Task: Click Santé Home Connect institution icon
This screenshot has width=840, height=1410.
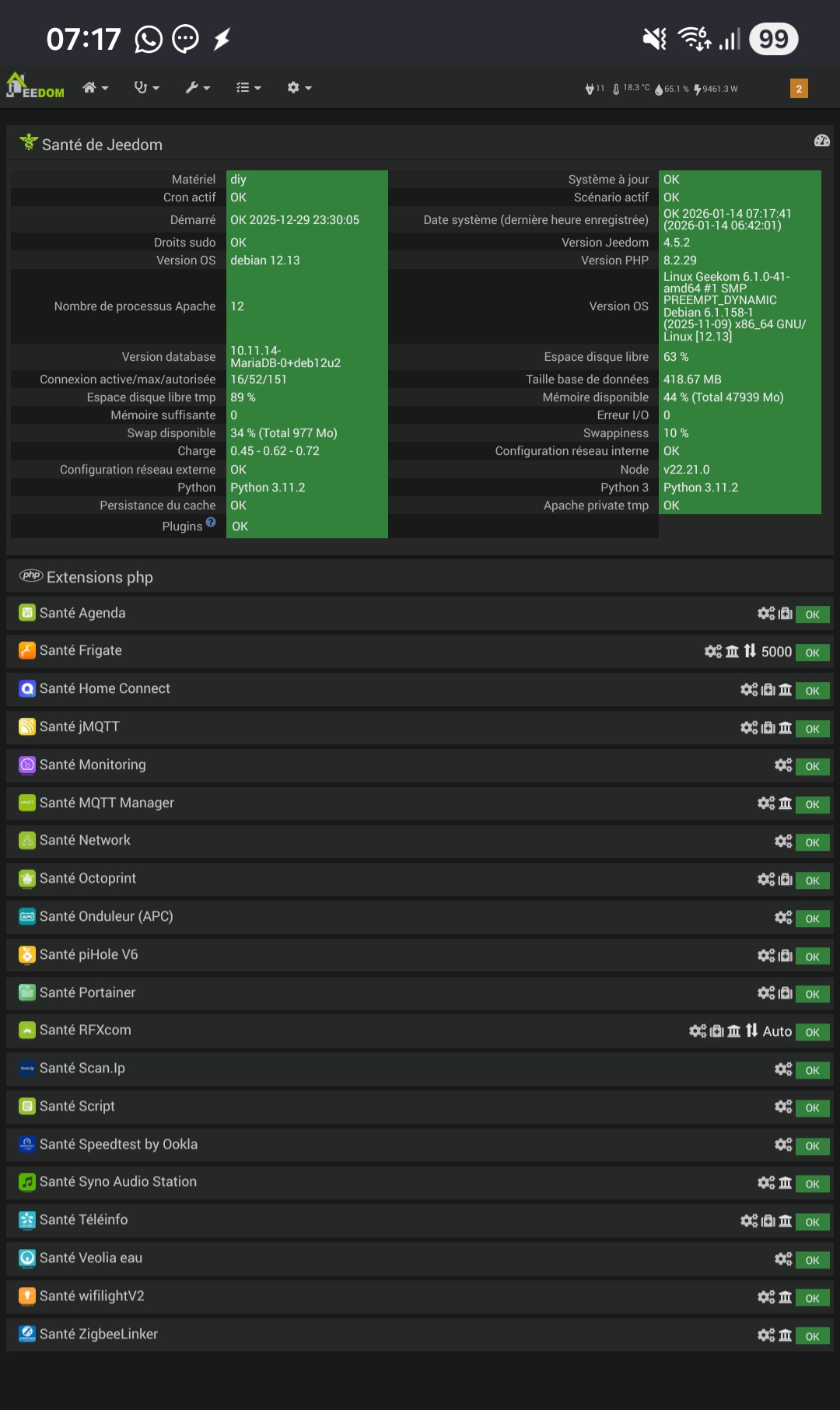Action: pyautogui.click(x=786, y=690)
